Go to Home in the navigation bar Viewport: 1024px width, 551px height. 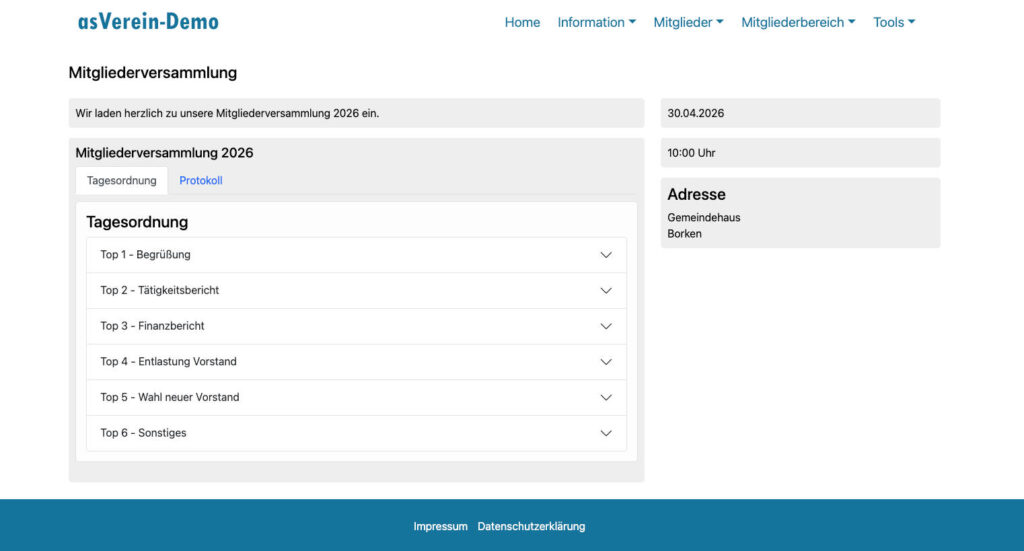pos(522,22)
